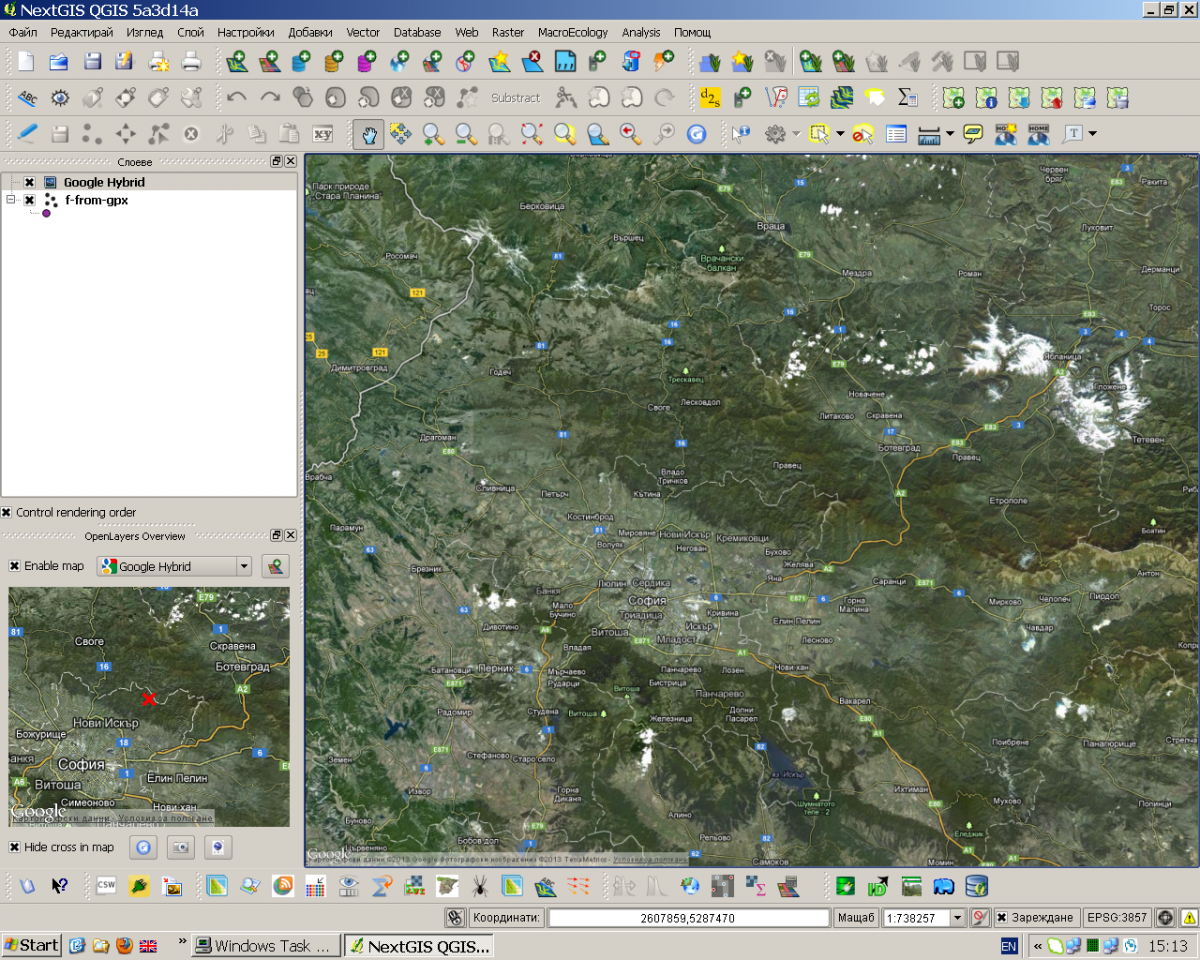Click the What's This help cursor icon

tap(60, 886)
